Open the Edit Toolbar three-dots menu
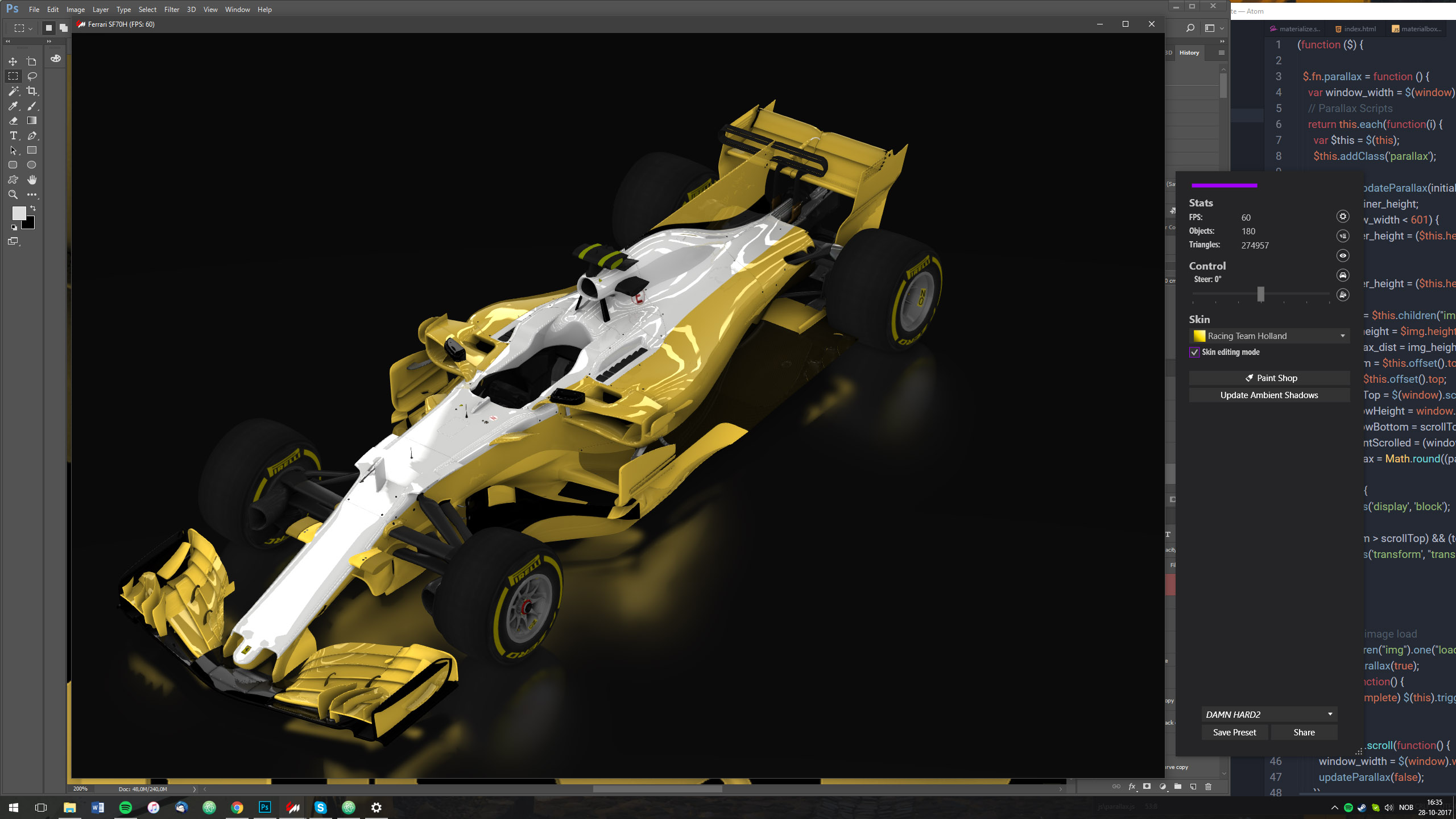Image resolution: width=1456 pixels, height=819 pixels. click(32, 195)
